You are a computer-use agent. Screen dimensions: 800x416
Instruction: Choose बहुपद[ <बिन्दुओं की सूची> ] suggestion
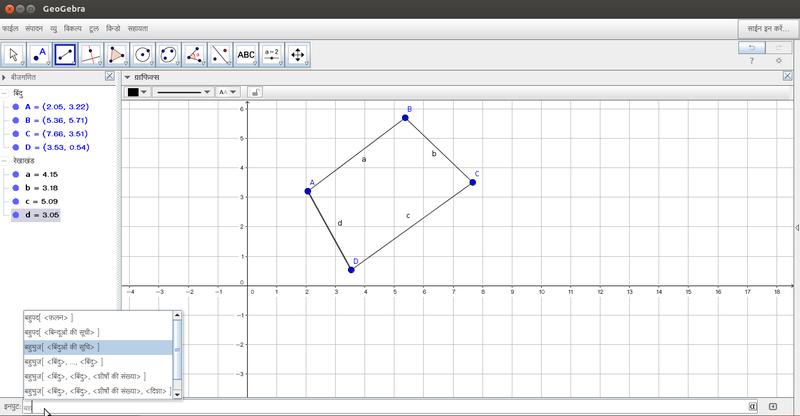coord(98,332)
